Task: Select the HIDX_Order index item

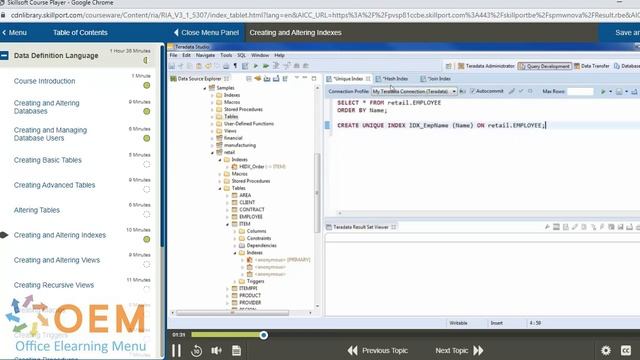Action: click(258, 167)
